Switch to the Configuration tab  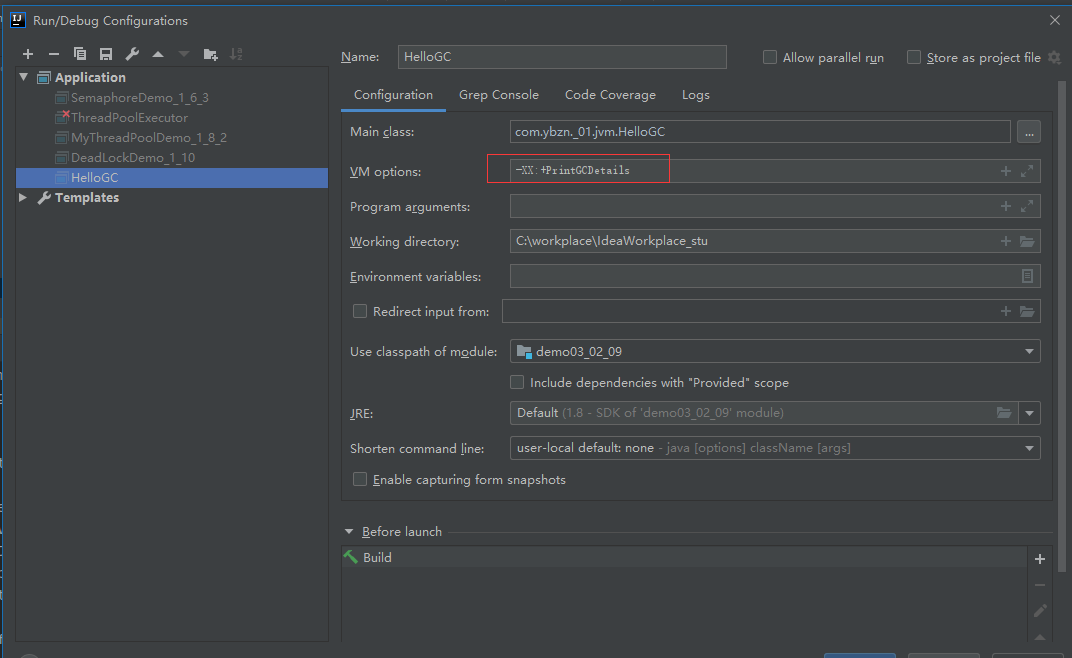pos(393,95)
